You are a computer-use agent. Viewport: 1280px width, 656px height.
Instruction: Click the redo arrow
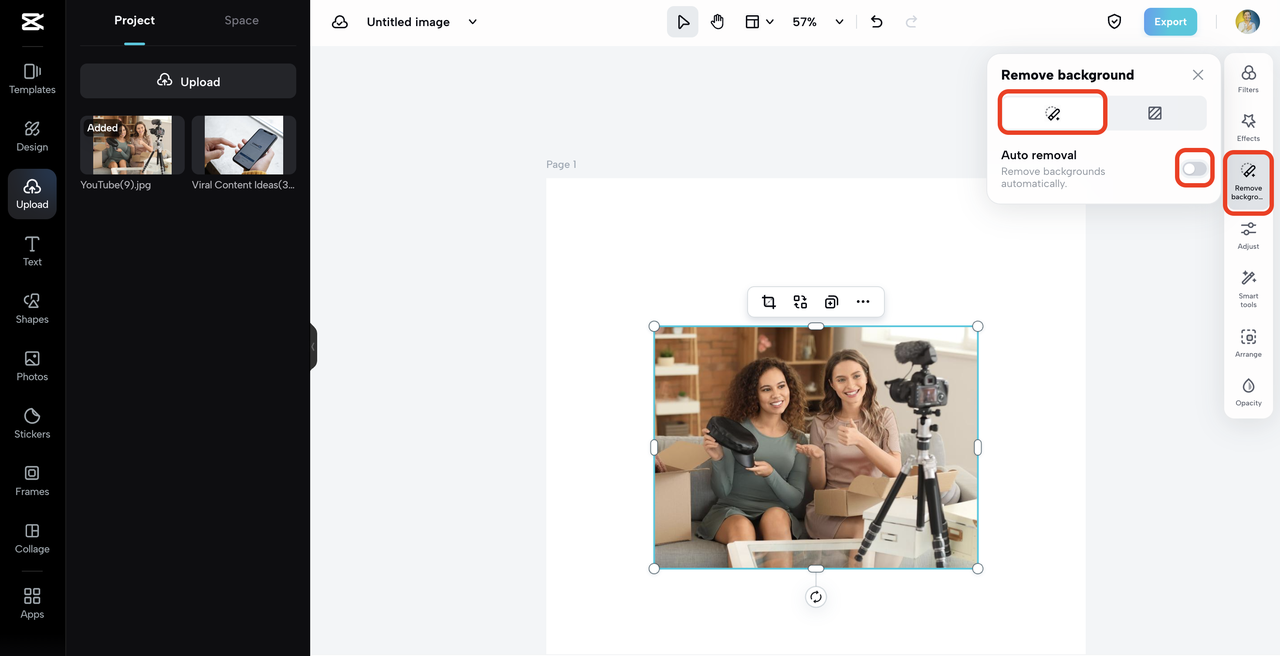point(911,22)
